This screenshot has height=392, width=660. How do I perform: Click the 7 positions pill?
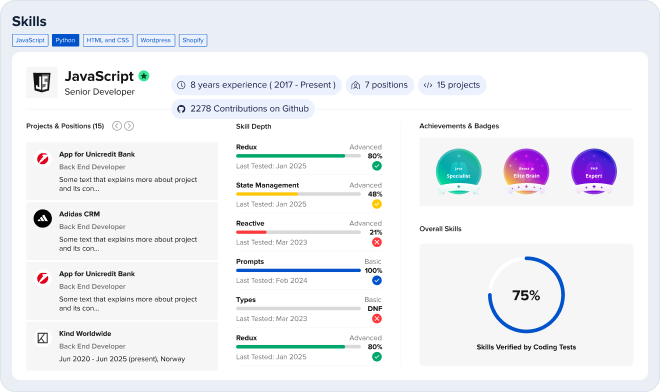380,85
